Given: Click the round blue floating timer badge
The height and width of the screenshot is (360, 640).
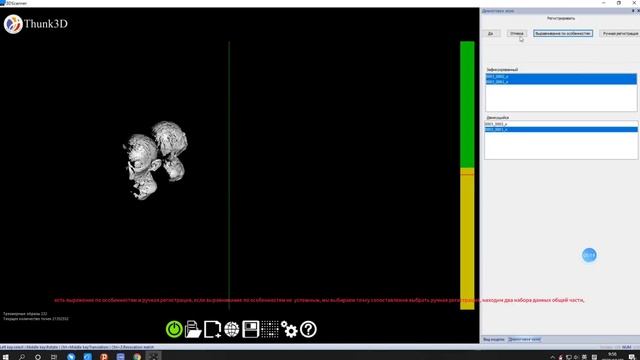Looking at the screenshot, I should tap(589, 255).
